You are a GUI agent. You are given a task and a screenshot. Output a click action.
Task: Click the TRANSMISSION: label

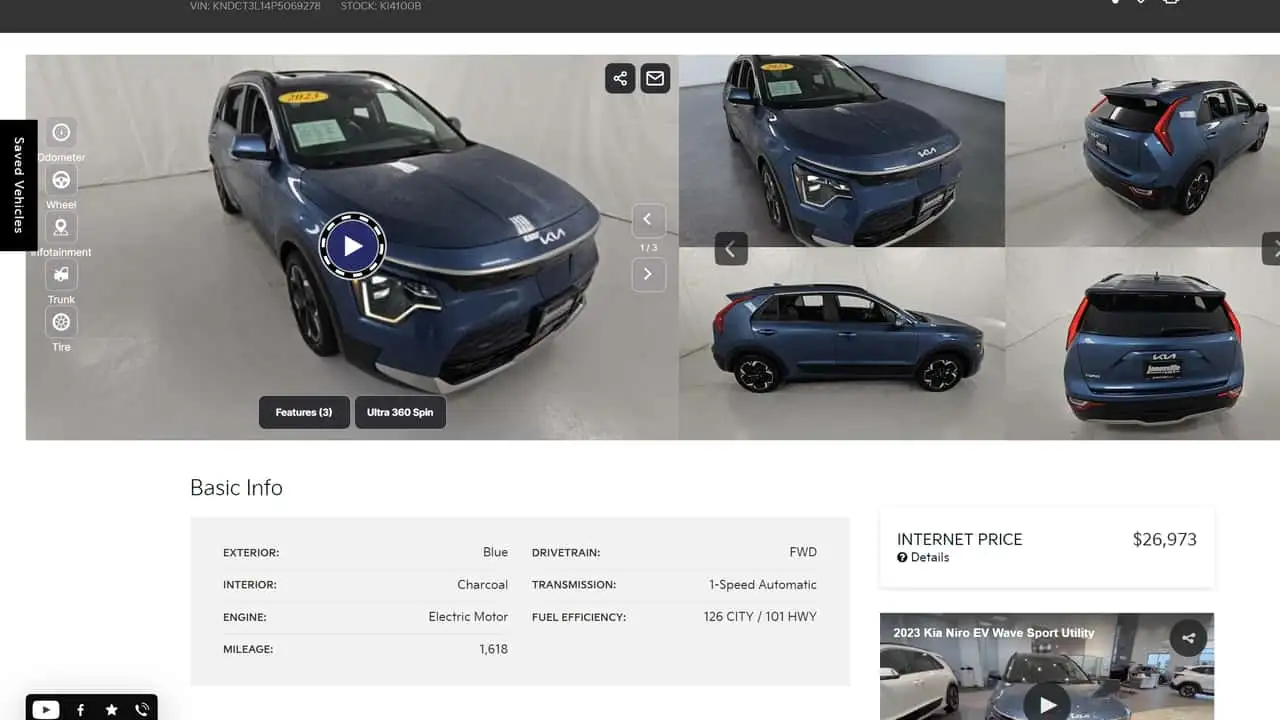pos(574,585)
